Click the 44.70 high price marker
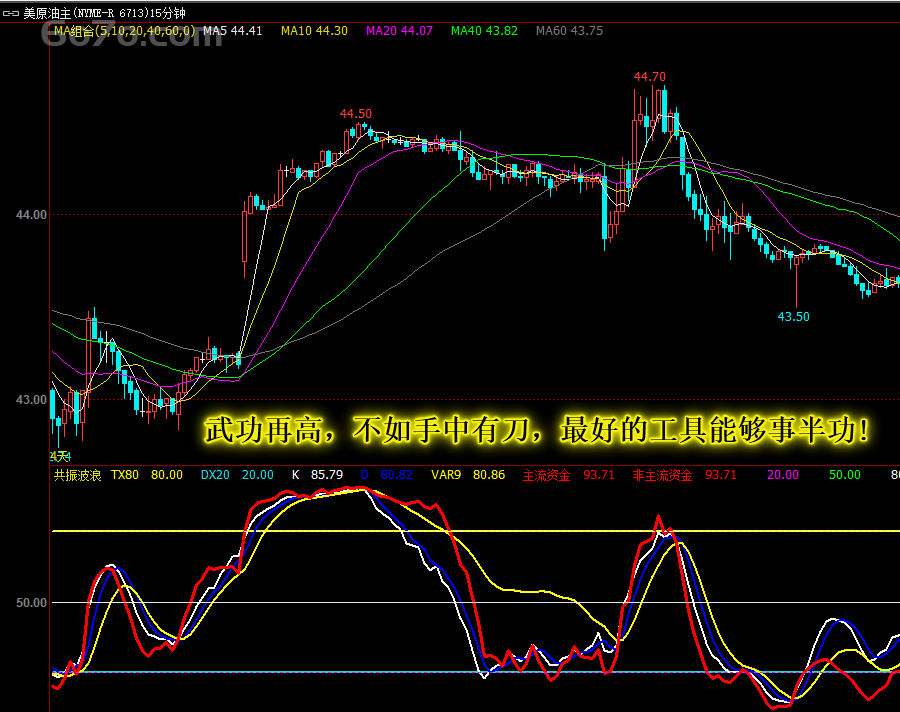 (x=649, y=77)
